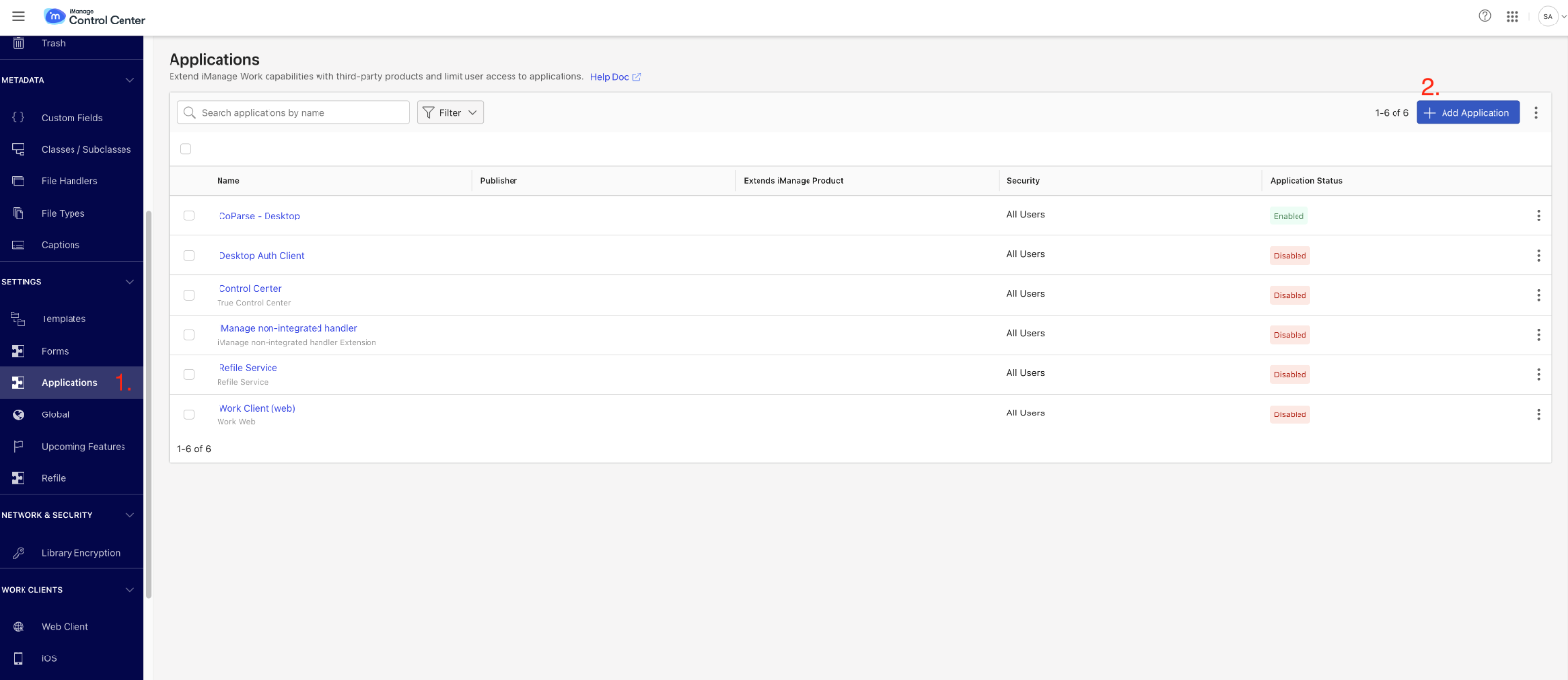Viewport: 1568px width, 680px height.
Task: Click the Disabled badge for Desktop Auth Client
Action: (1290, 256)
